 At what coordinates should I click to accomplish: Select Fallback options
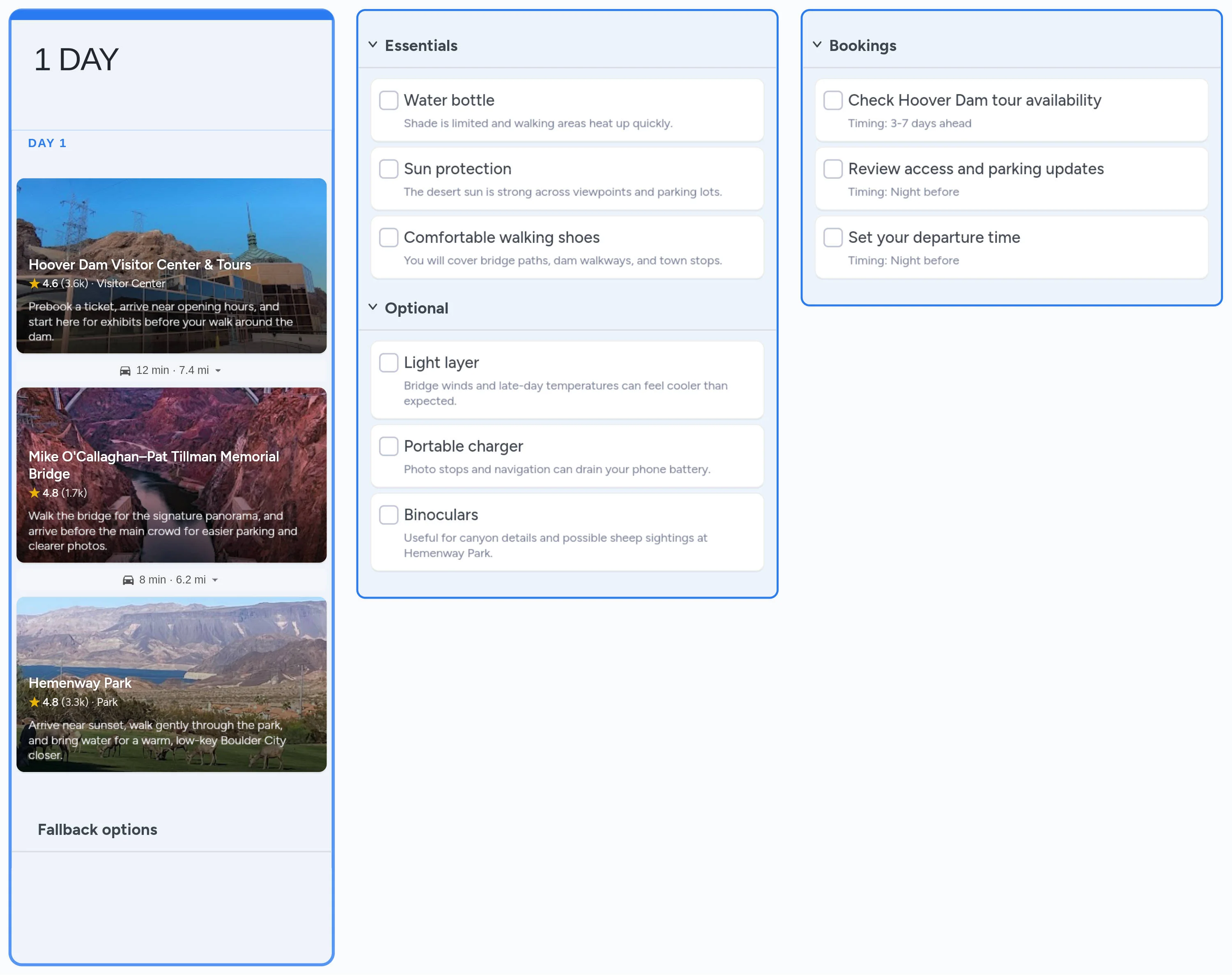(98, 829)
